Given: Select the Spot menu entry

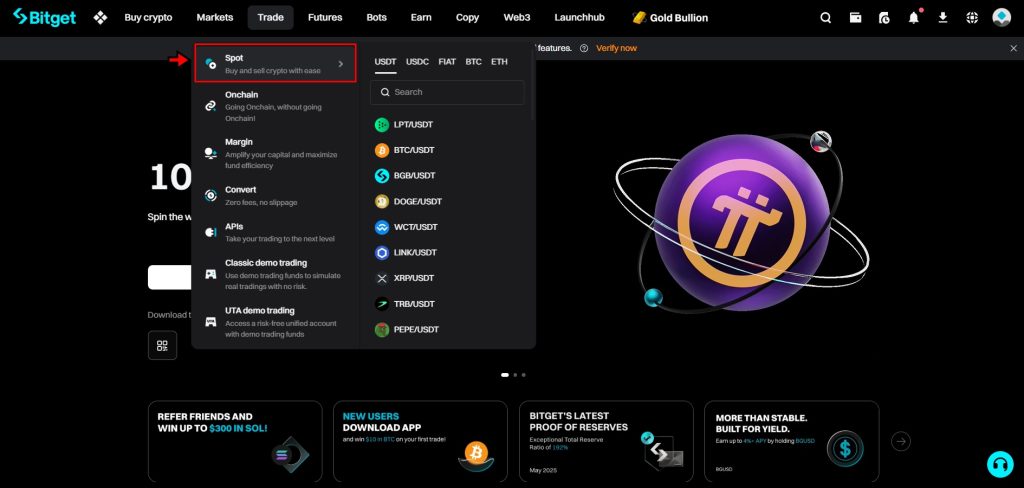Looking at the screenshot, I should click(275, 63).
